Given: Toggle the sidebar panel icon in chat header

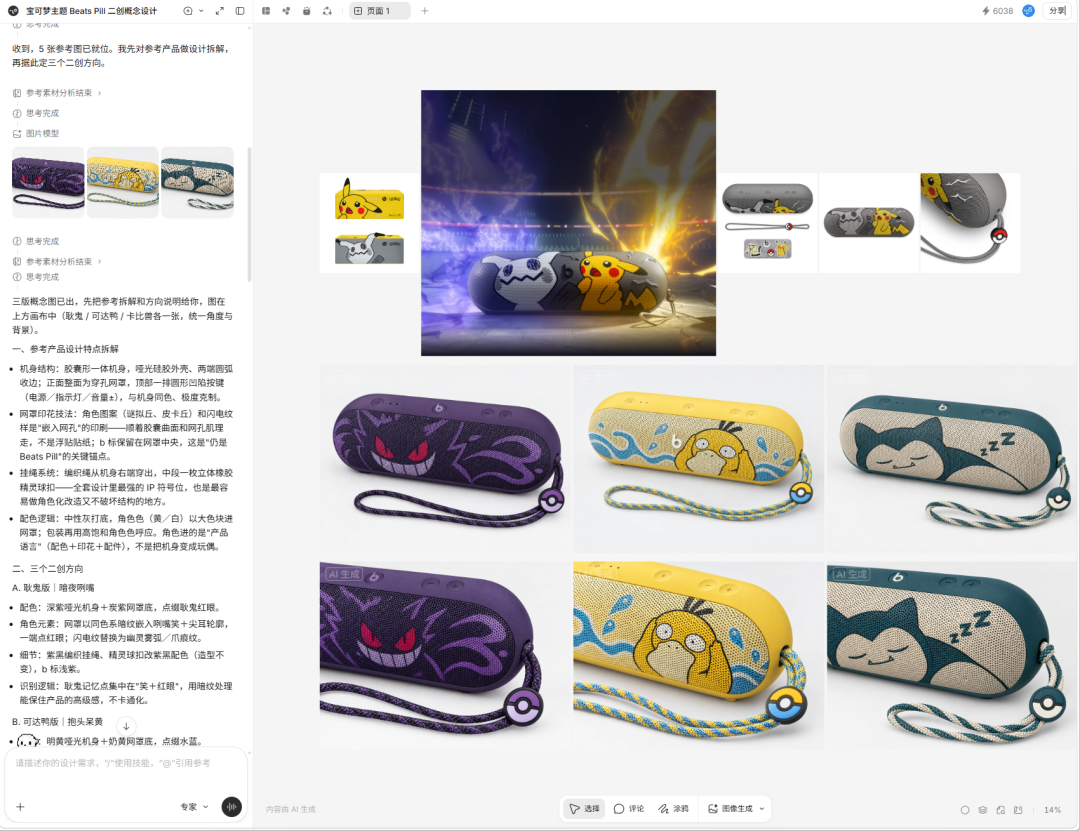Looking at the screenshot, I should [x=240, y=11].
